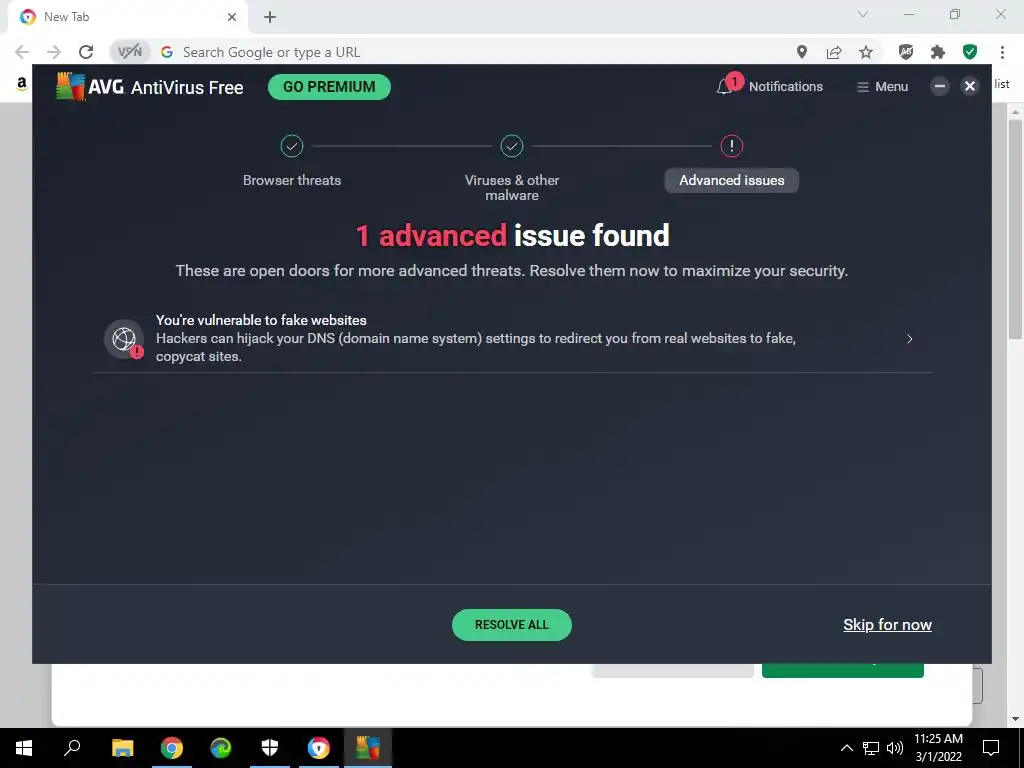This screenshot has width=1024, height=768.
Task: Click the RESOLVE ALL button
Action: click(511, 625)
